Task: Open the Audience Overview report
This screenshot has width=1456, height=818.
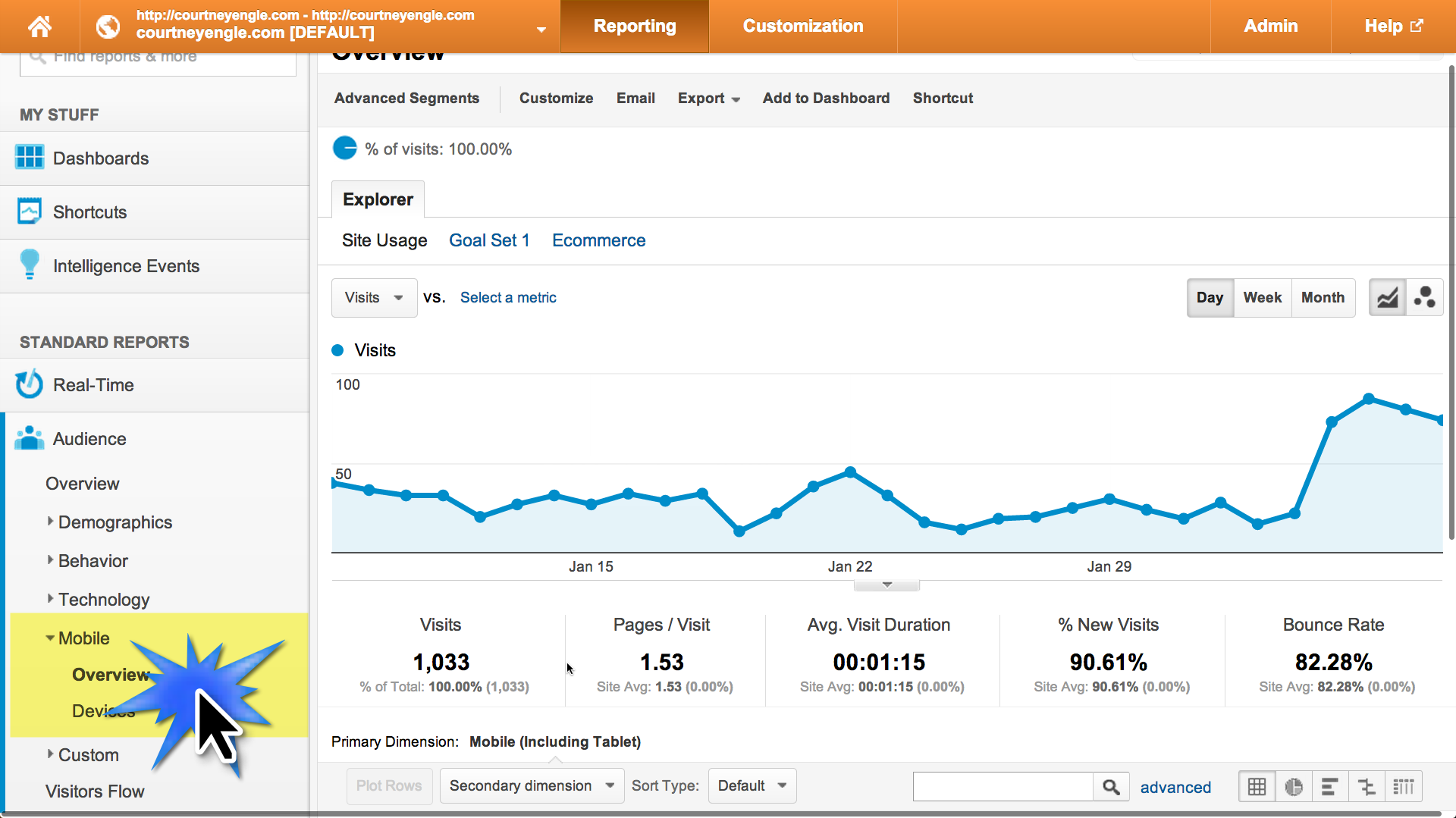Action: click(83, 484)
